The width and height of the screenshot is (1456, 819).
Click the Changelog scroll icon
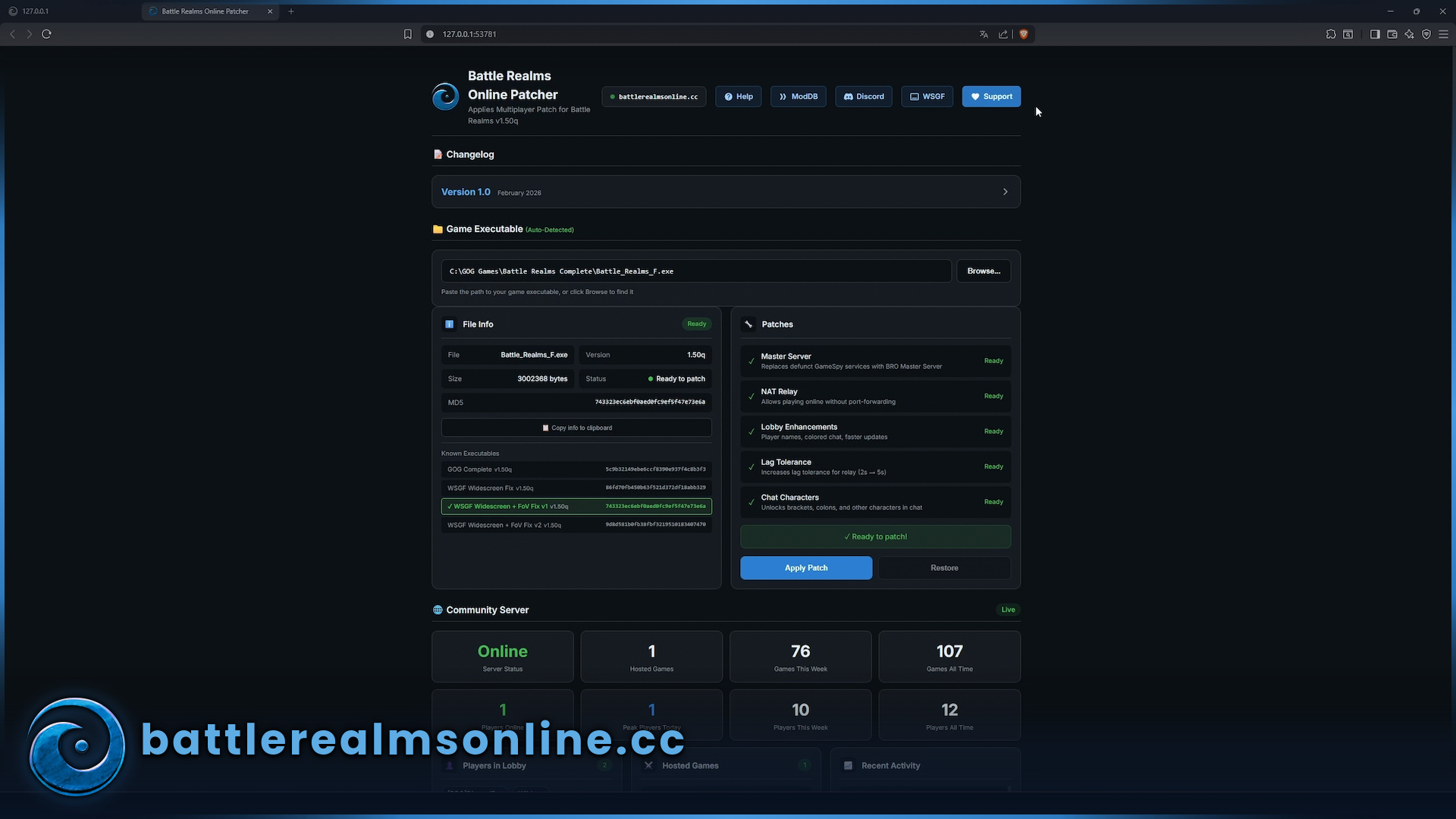(438, 154)
